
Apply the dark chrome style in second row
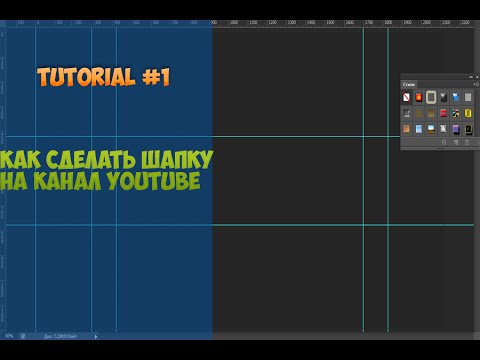pos(406,113)
